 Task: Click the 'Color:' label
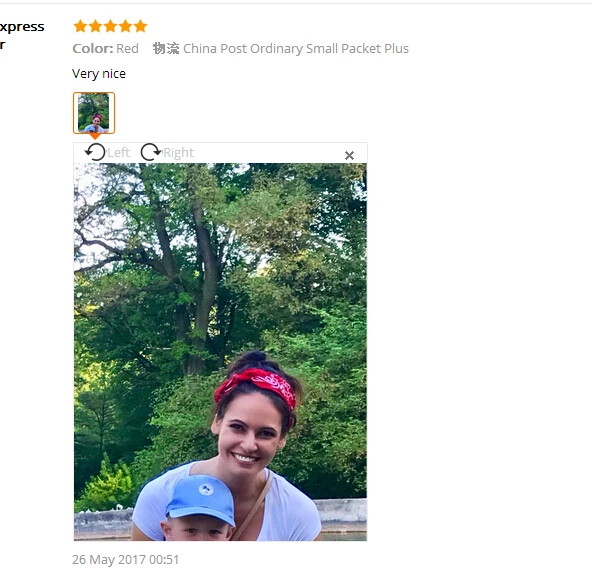click(x=92, y=49)
